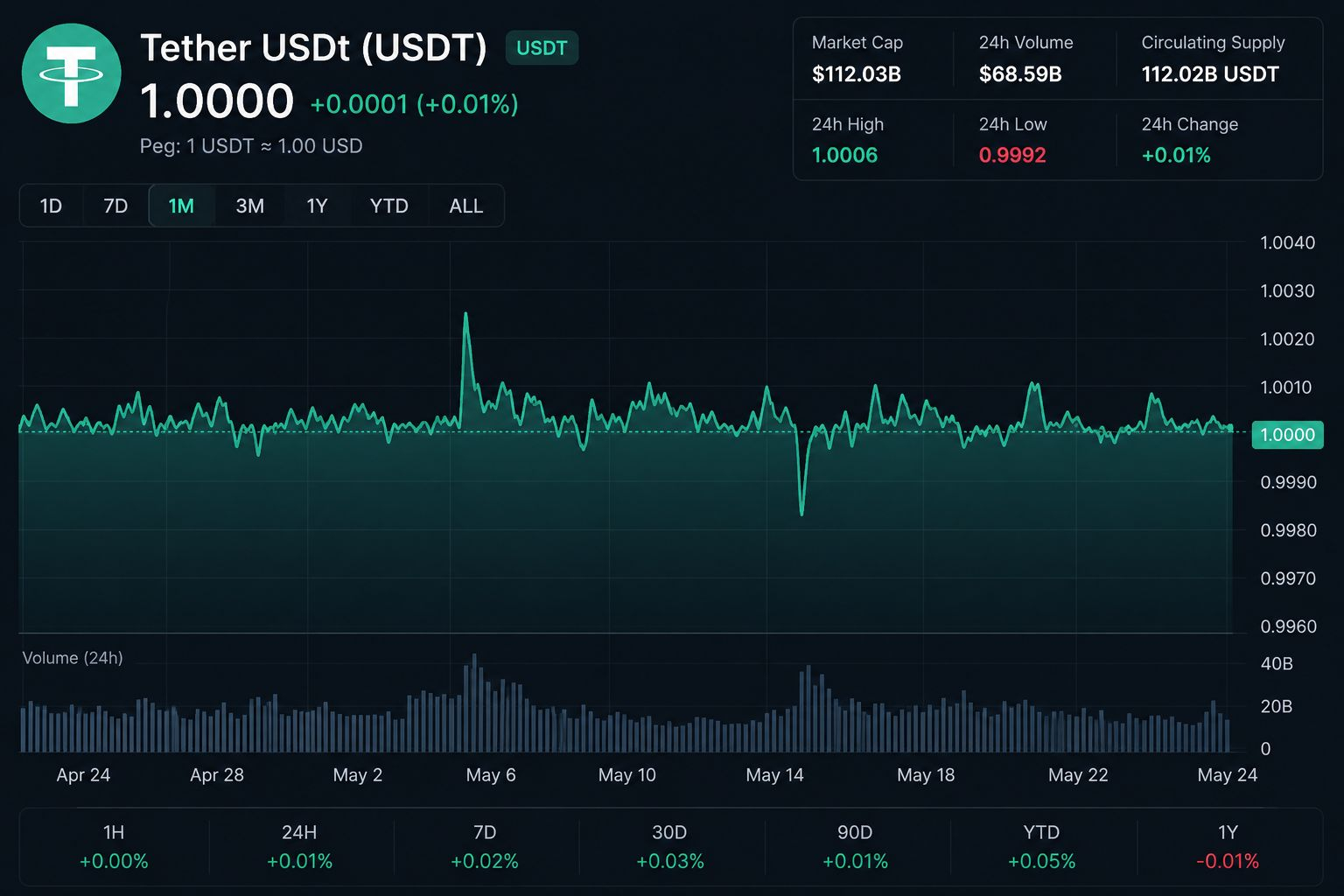Click the 24h Change value +0.01%

(1176, 155)
